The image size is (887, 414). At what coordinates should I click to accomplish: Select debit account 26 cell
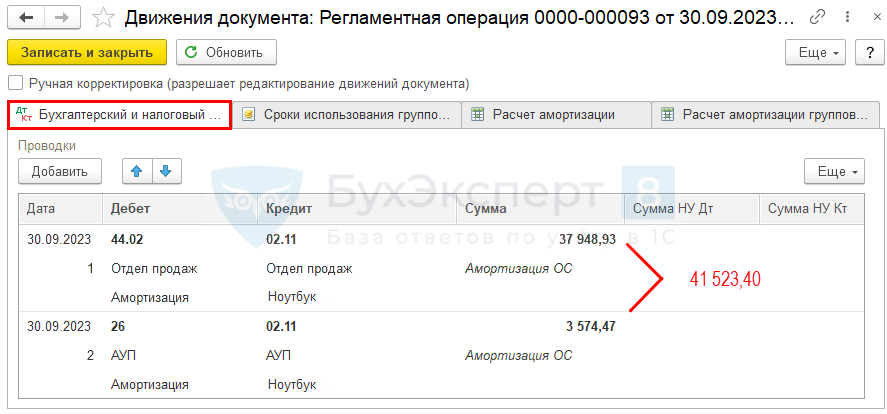[x=119, y=326]
